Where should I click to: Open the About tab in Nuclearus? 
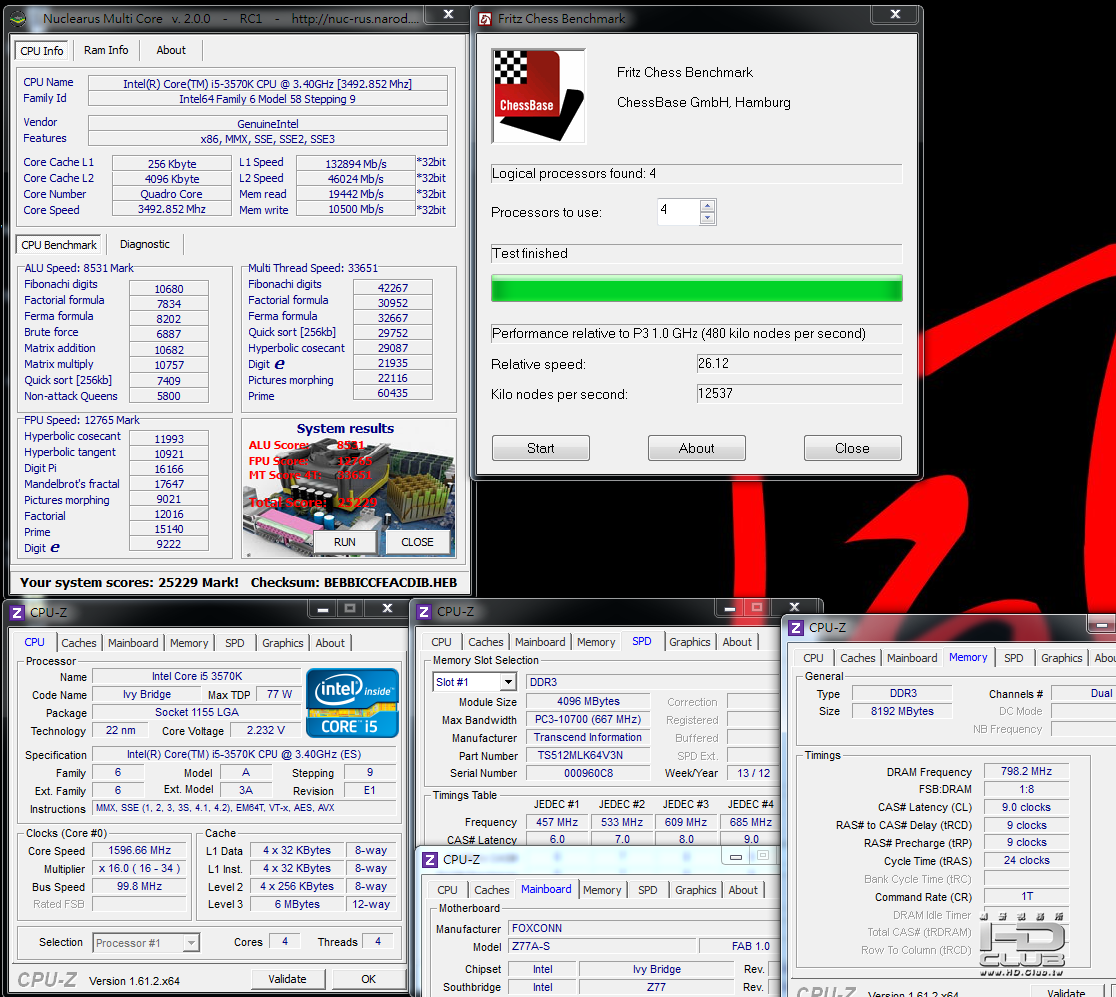(x=171, y=50)
